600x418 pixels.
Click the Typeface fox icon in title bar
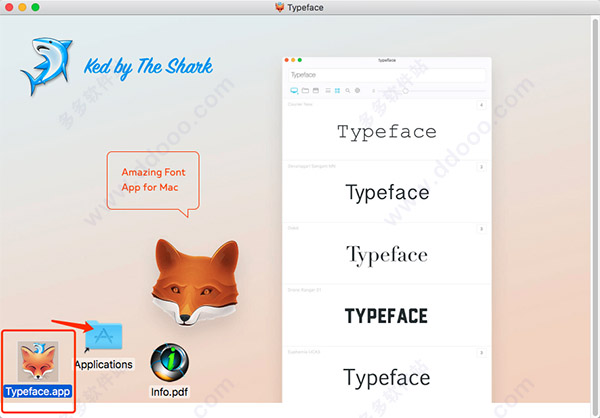[280, 7]
